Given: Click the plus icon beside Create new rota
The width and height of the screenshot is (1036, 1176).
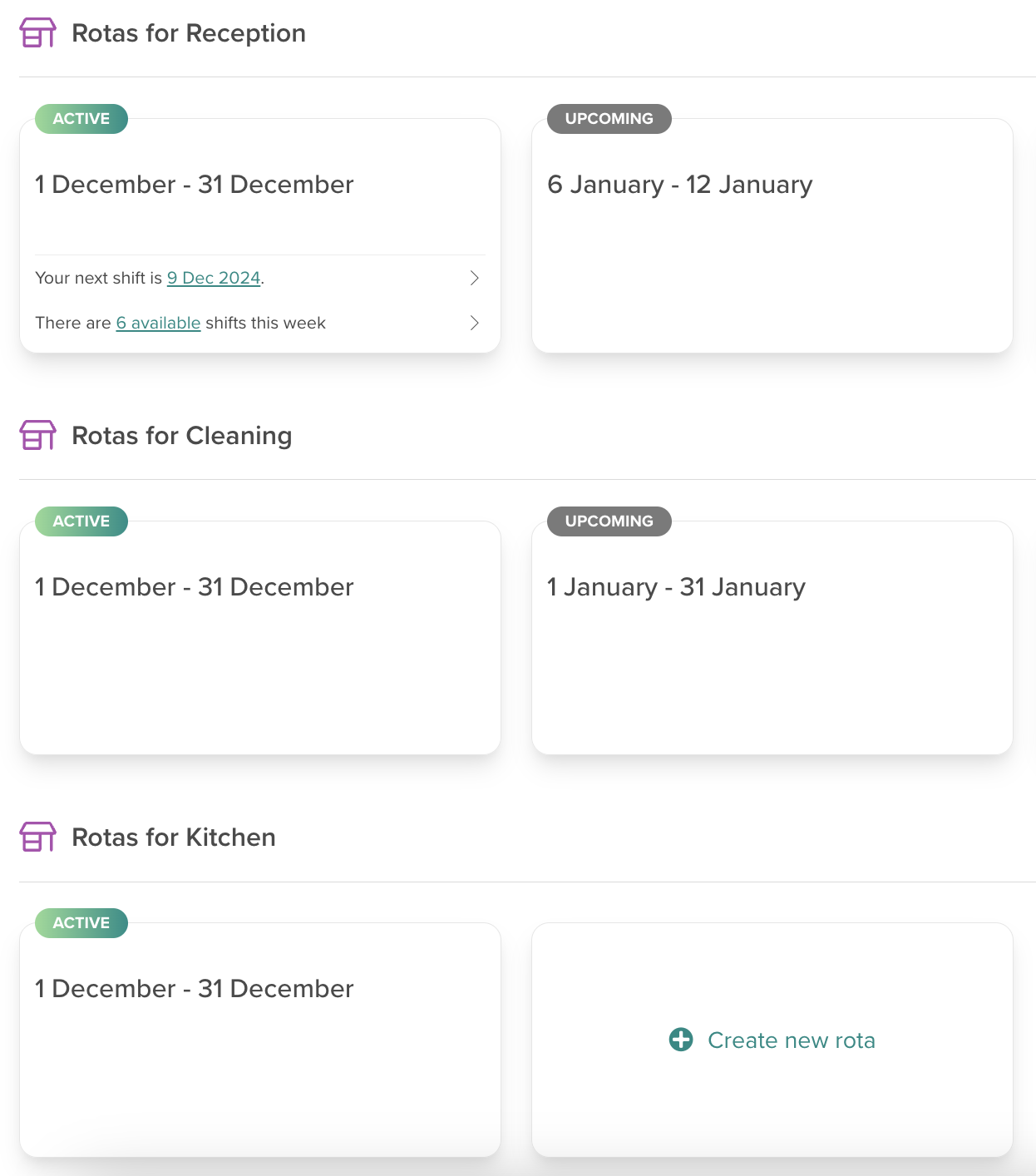Looking at the screenshot, I should click(680, 1040).
